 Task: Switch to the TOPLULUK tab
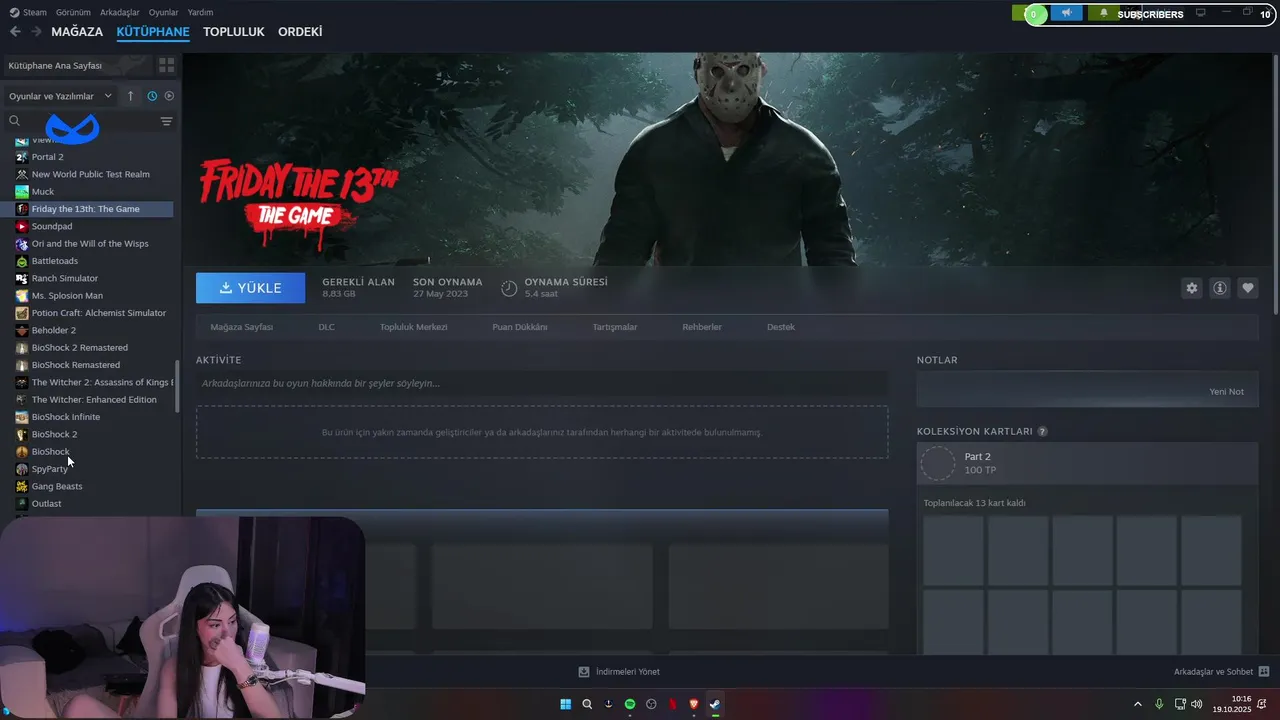tap(234, 32)
